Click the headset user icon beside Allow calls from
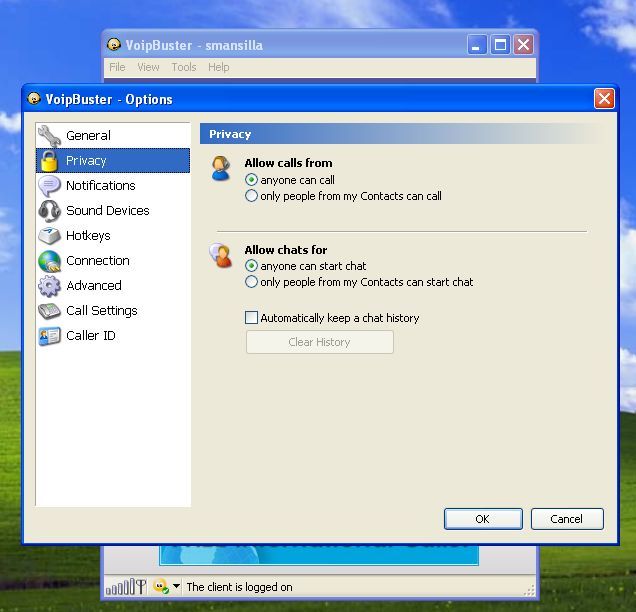The width and height of the screenshot is (636, 612). pos(221,168)
